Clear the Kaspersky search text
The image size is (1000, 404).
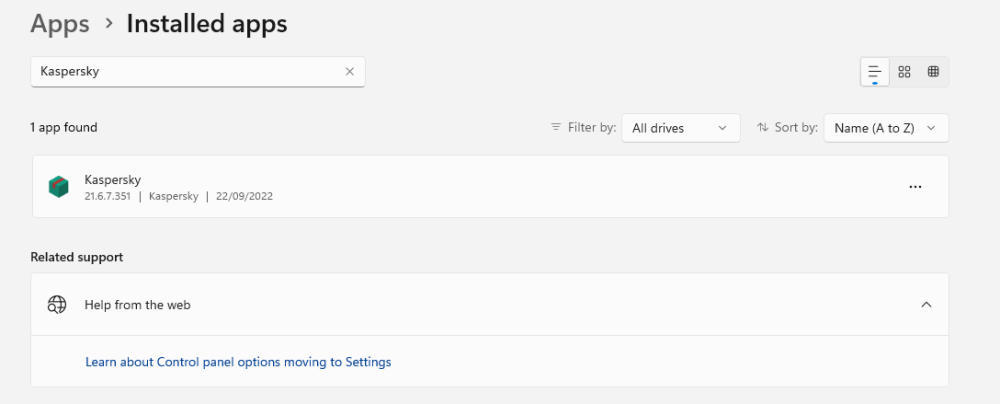pos(349,72)
